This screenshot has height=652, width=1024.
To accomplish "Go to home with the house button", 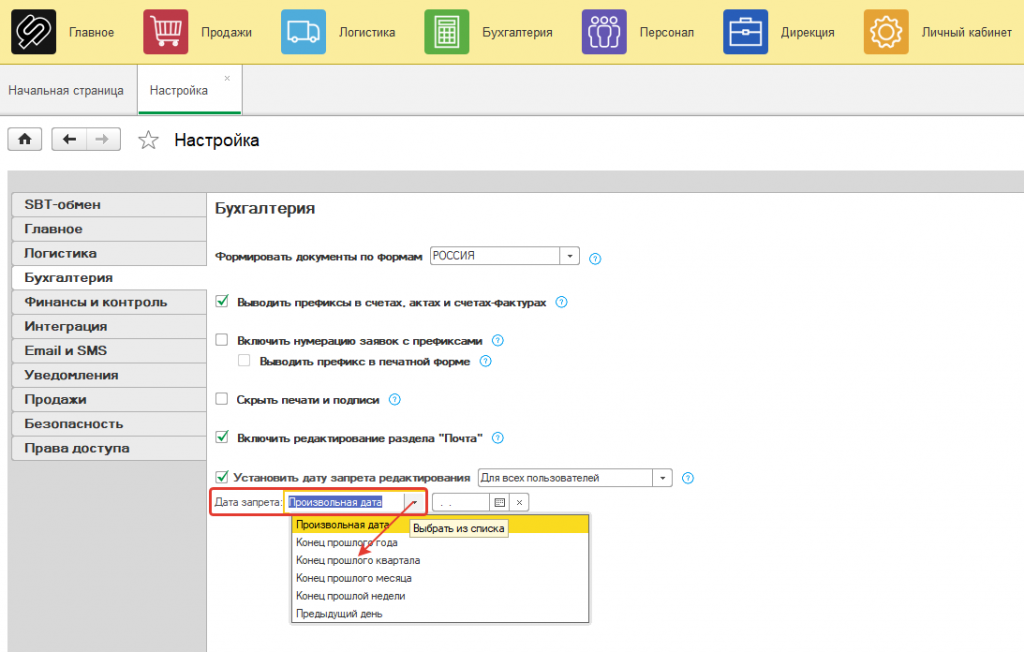I will (x=25, y=139).
